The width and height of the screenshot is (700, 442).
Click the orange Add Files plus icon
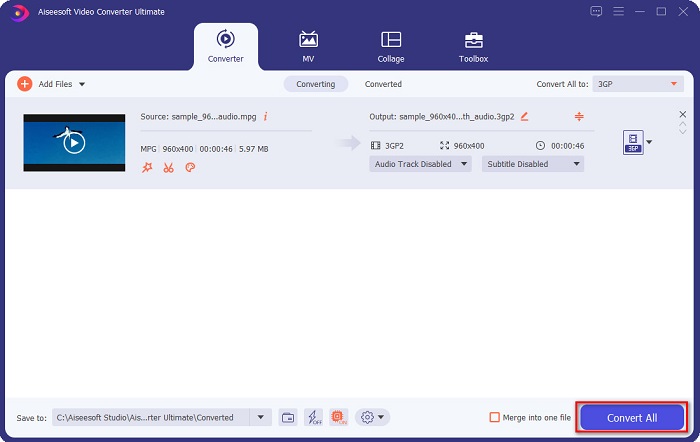point(25,83)
